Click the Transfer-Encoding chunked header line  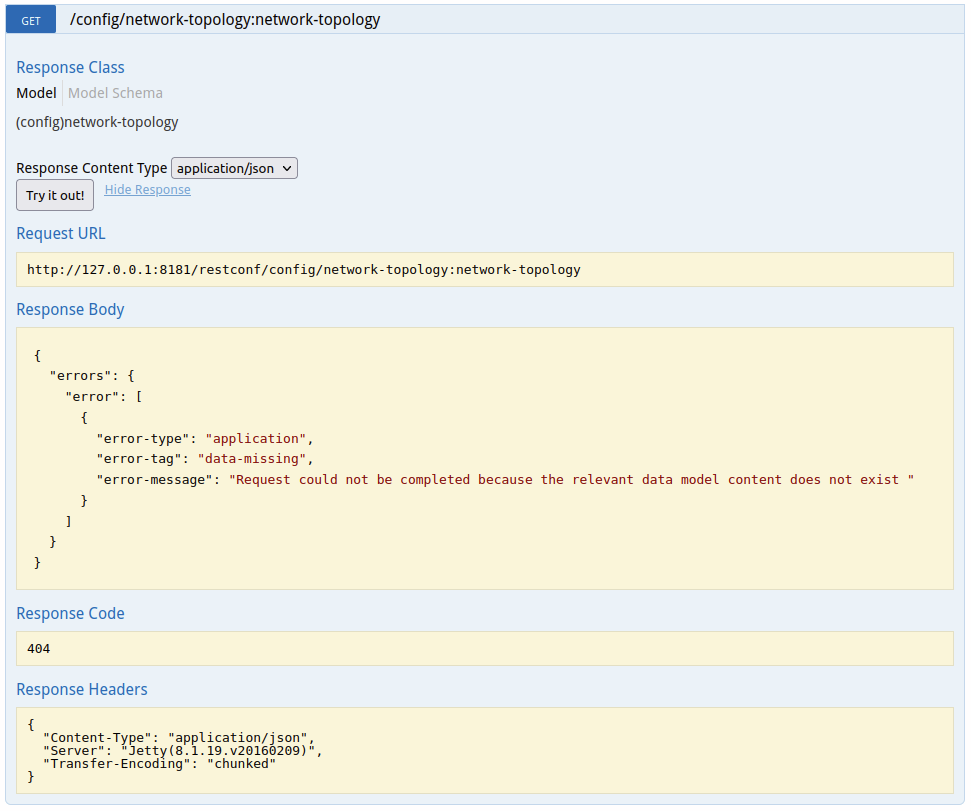pos(159,763)
